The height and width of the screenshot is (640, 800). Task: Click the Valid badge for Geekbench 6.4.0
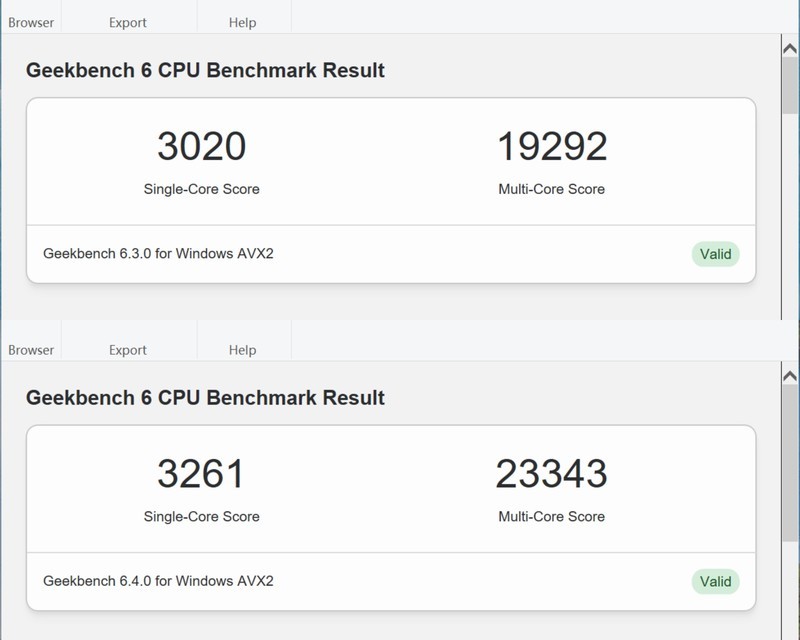coord(715,581)
